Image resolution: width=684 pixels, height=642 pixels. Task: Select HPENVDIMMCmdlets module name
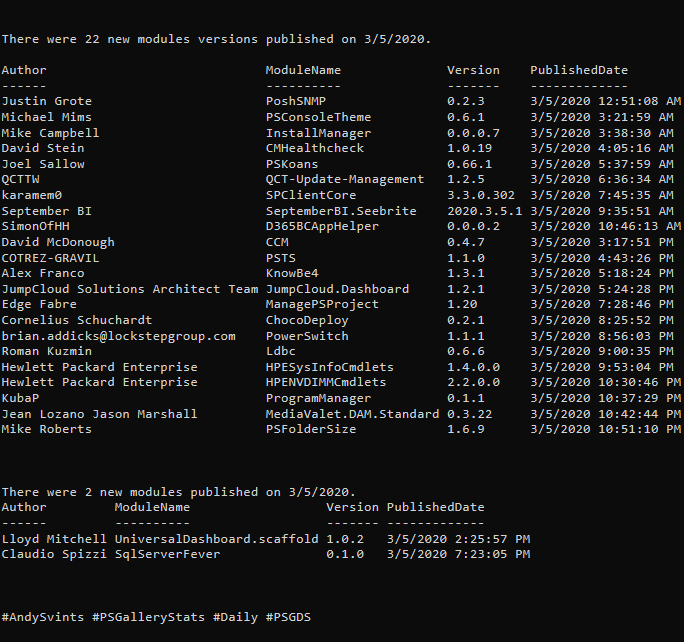(x=326, y=382)
